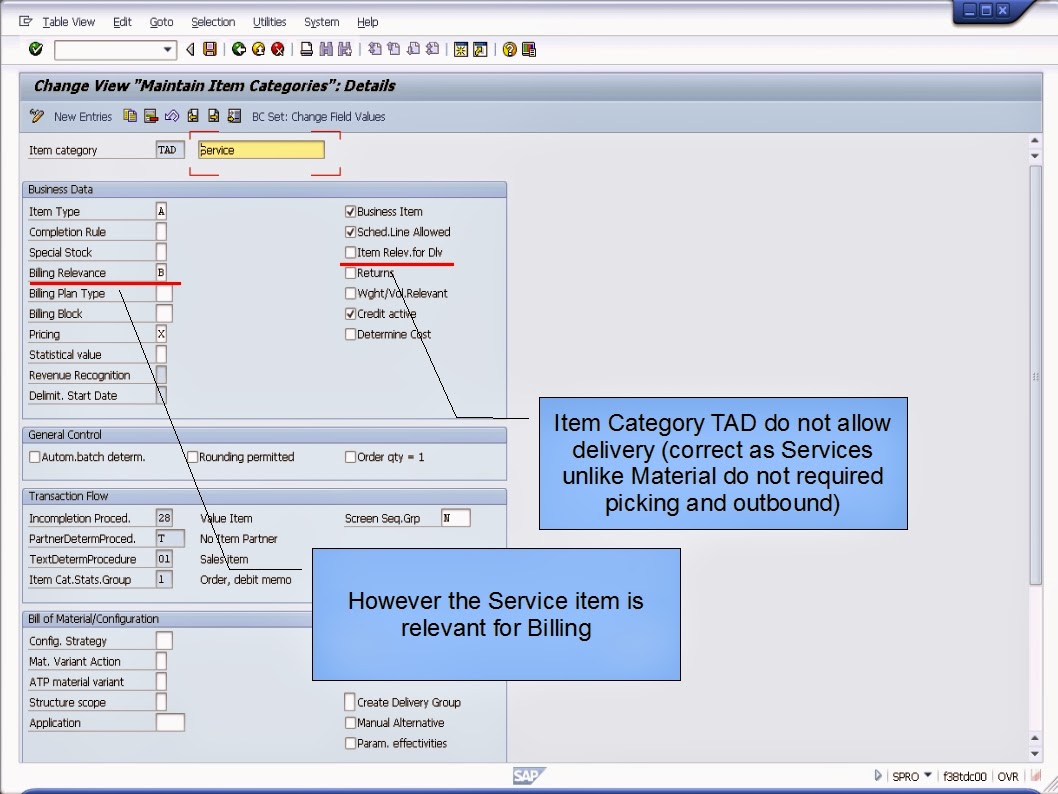Viewport: 1058px width, 794px height.
Task: Click the Create New Session icon
Action: click(461, 49)
